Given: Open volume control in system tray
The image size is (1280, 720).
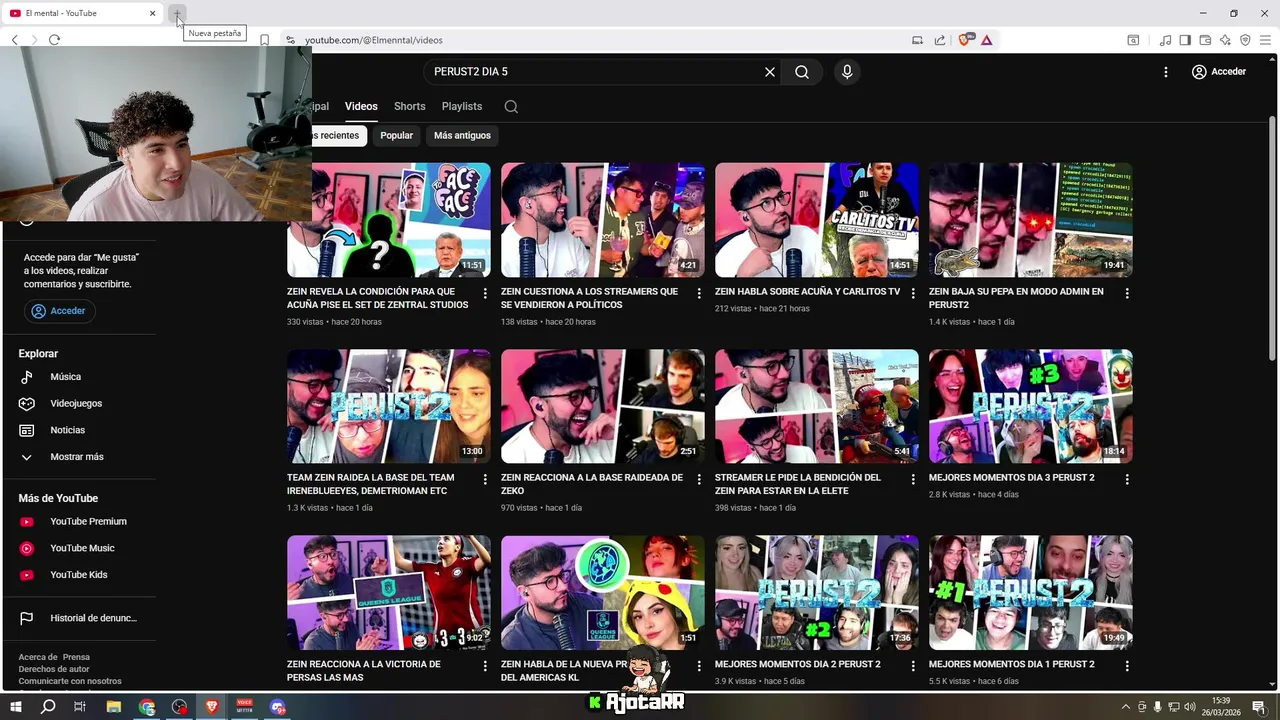Looking at the screenshot, I should tap(1190, 707).
